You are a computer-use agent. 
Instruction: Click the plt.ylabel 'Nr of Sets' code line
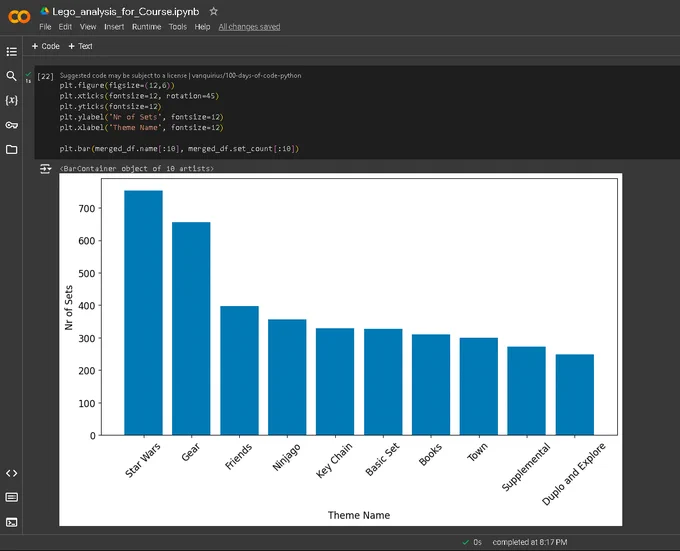coord(141,117)
